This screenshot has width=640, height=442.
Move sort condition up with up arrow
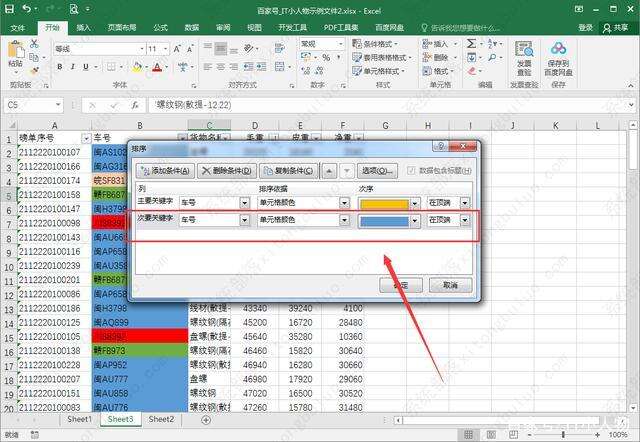click(331, 171)
